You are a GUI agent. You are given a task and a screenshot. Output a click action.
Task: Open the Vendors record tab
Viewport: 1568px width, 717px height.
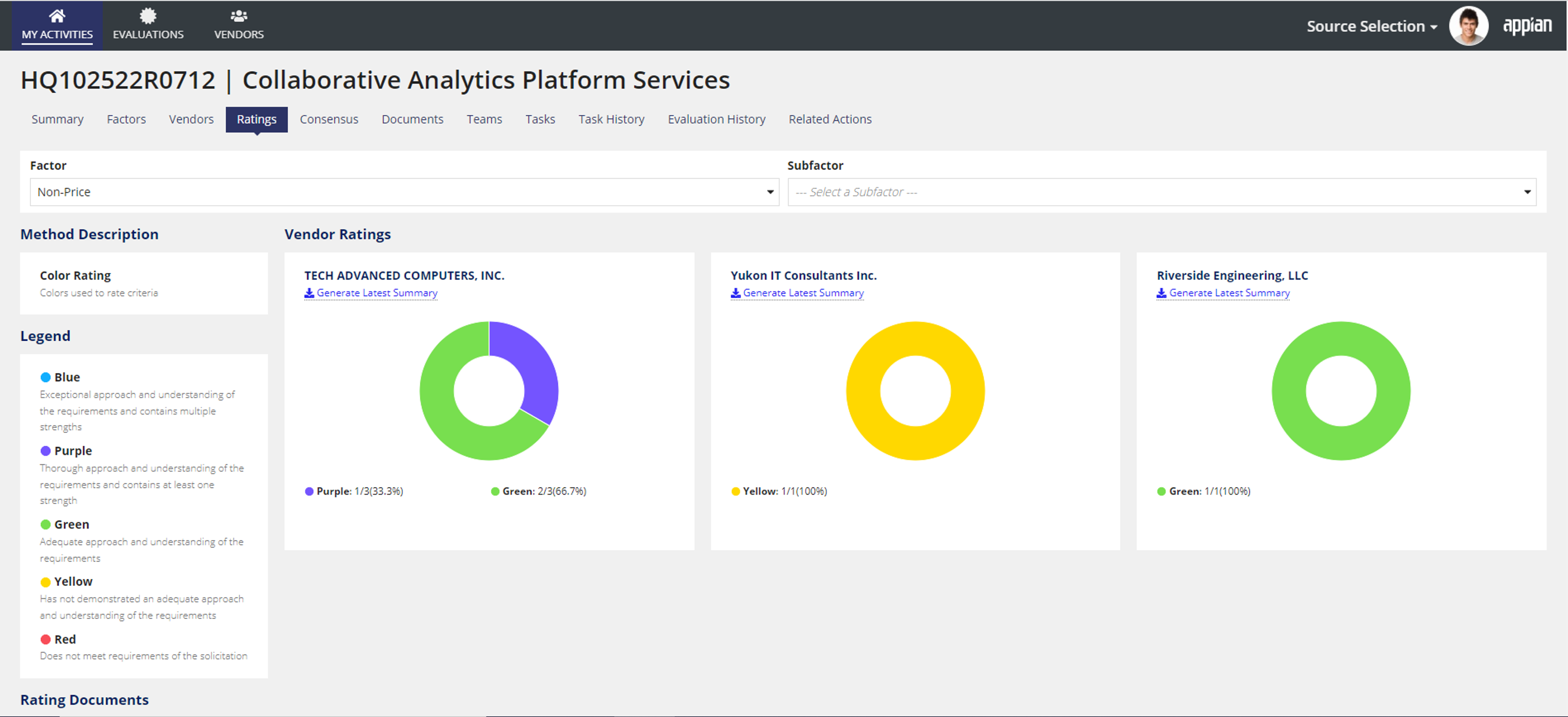pos(191,119)
